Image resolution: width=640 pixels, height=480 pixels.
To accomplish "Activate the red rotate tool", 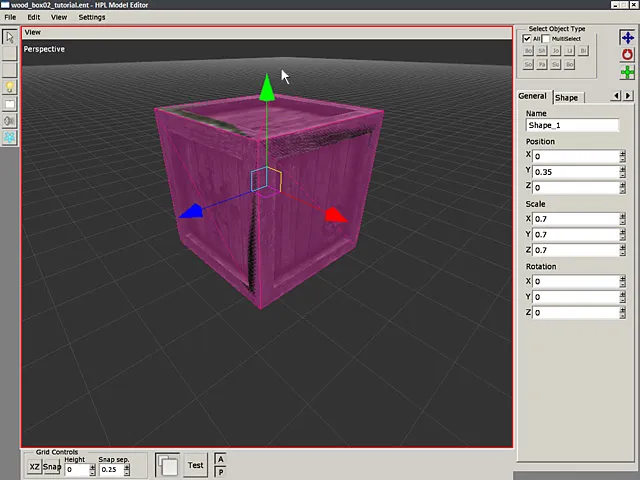I will click(x=627, y=55).
